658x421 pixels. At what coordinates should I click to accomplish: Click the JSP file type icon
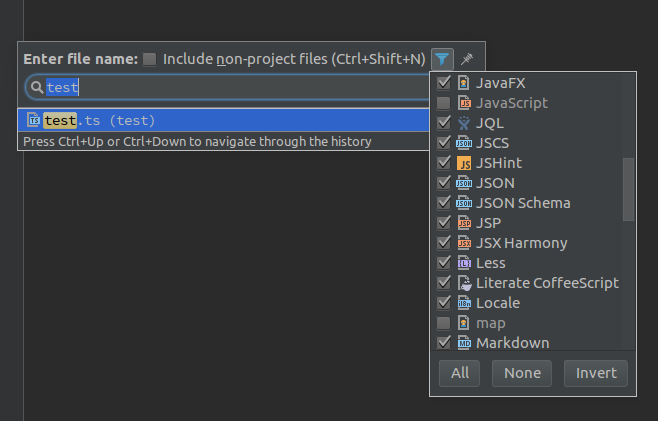click(x=463, y=223)
